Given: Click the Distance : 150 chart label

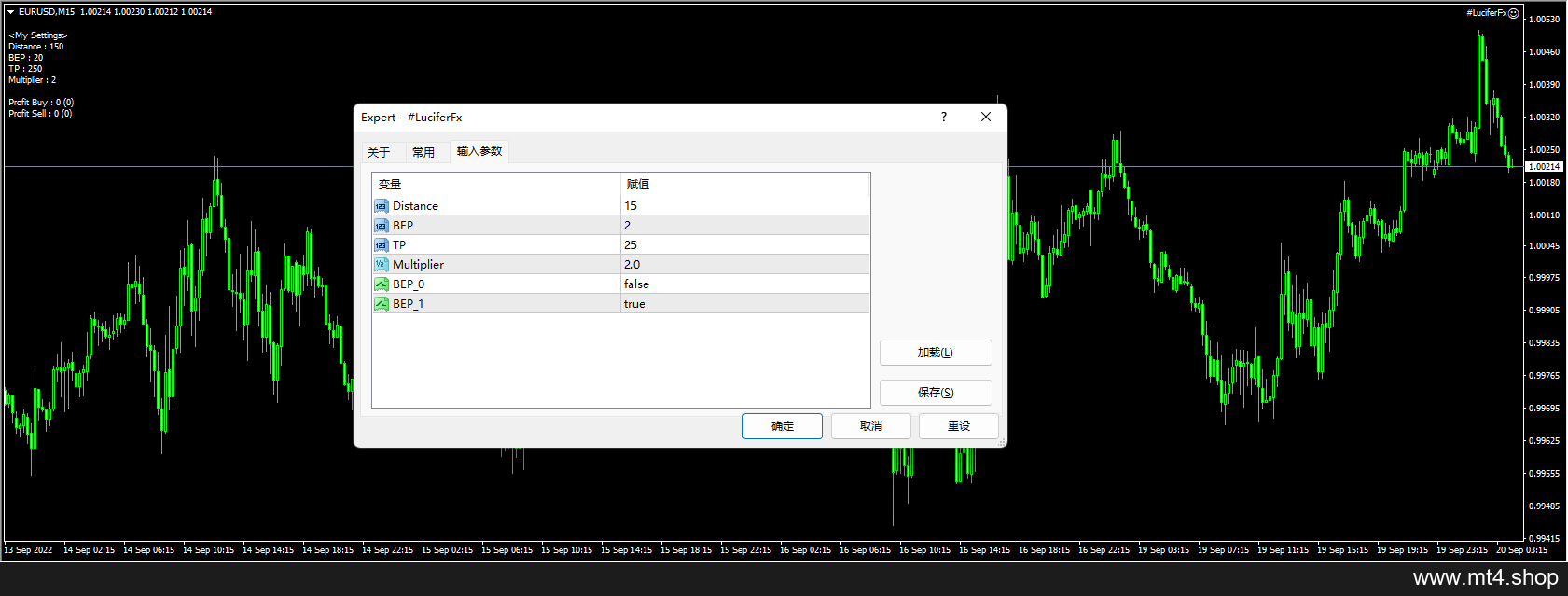Looking at the screenshot, I should point(36,47).
